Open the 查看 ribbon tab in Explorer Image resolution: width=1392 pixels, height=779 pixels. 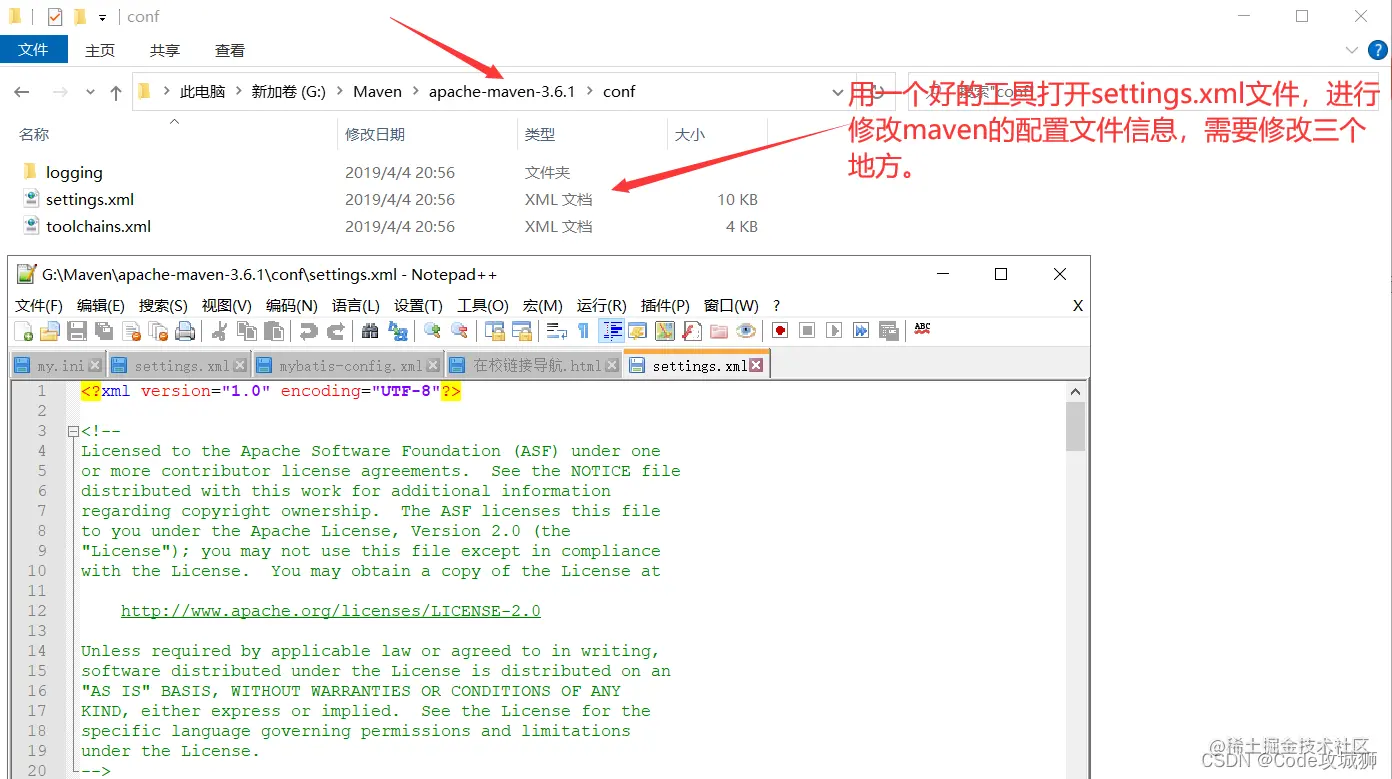click(x=230, y=50)
